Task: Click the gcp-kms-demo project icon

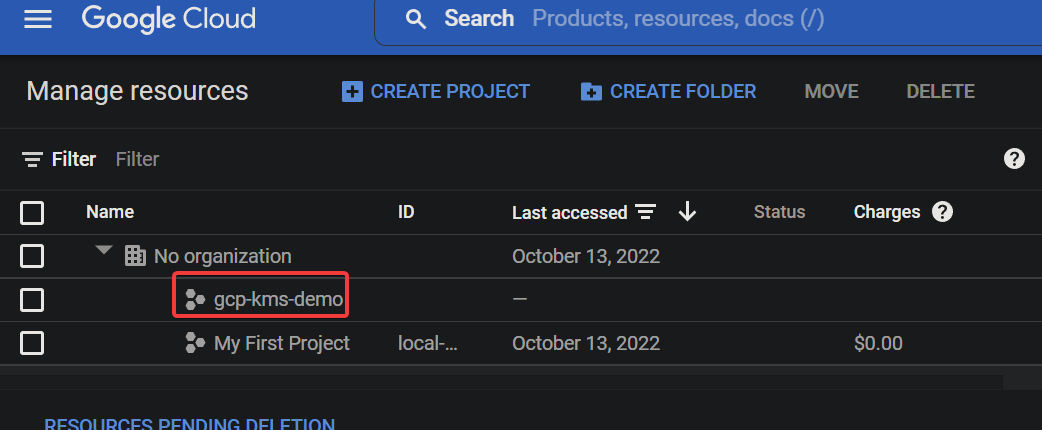Action: click(195, 300)
